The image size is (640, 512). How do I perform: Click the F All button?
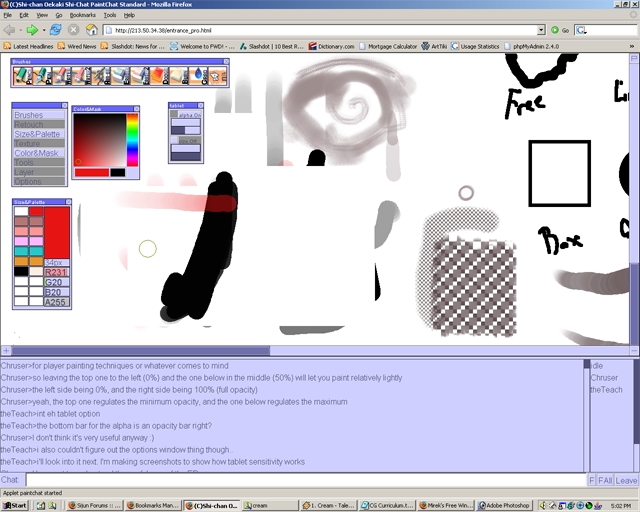point(605,481)
